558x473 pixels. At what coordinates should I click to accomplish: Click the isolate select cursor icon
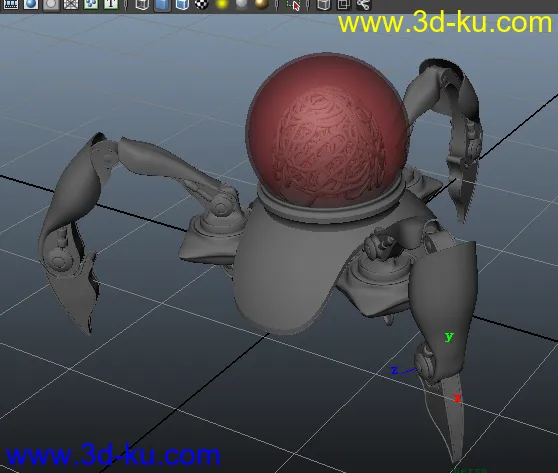click(x=293, y=4)
